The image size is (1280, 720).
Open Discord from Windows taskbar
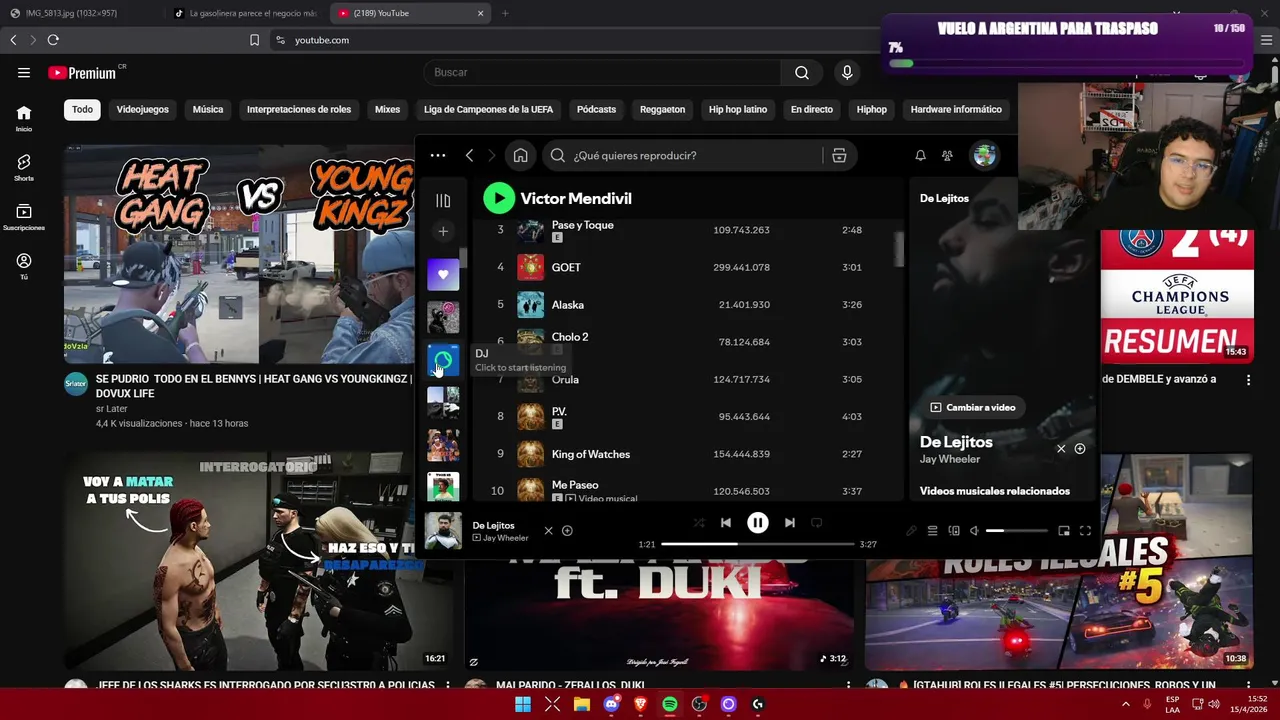pos(611,704)
